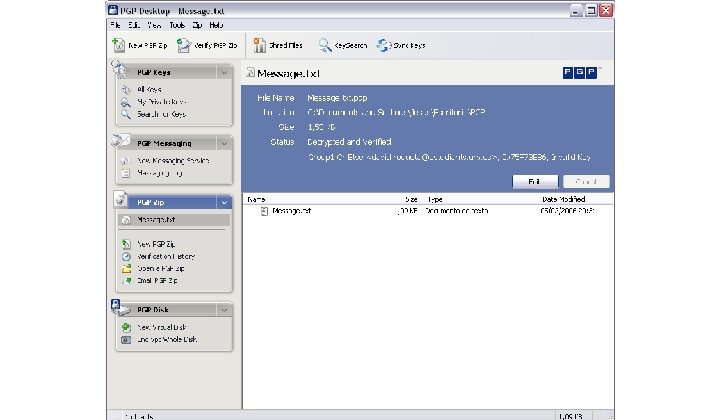Click the PGP Zip panel header
This screenshot has height=420, width=720.
(172, 202)
